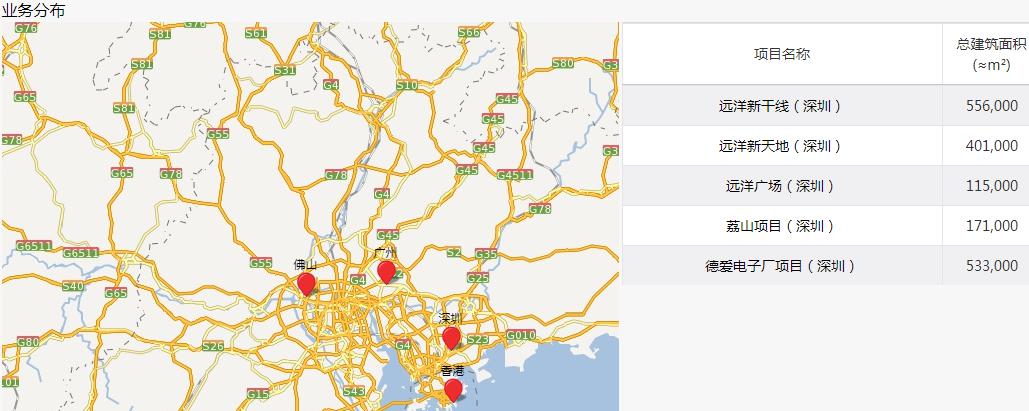1029x411 pixels.
Task: Click the S10 road shield
Action: (406, 86)
